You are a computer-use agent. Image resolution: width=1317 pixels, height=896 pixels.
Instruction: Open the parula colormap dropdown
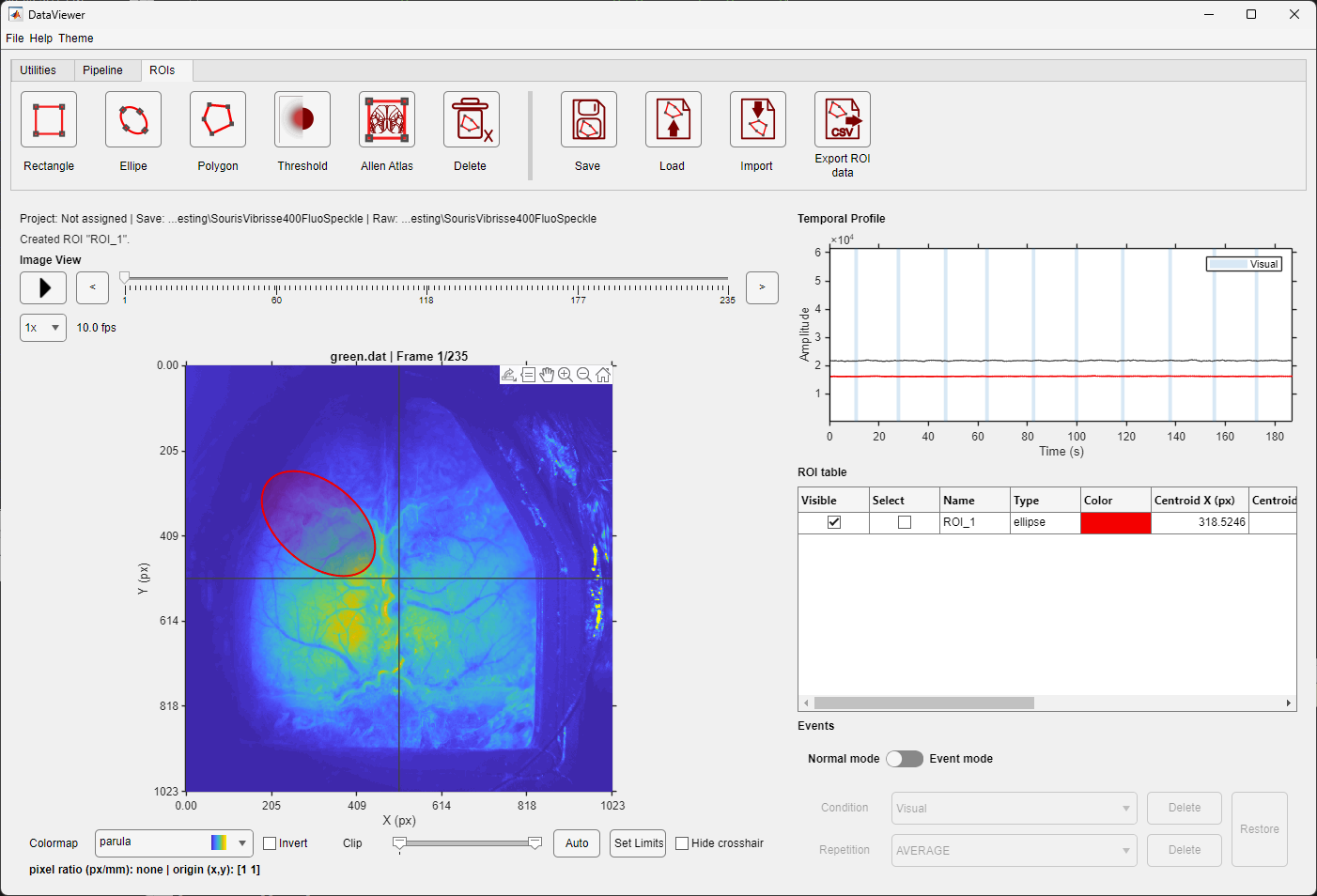(174, 842)
